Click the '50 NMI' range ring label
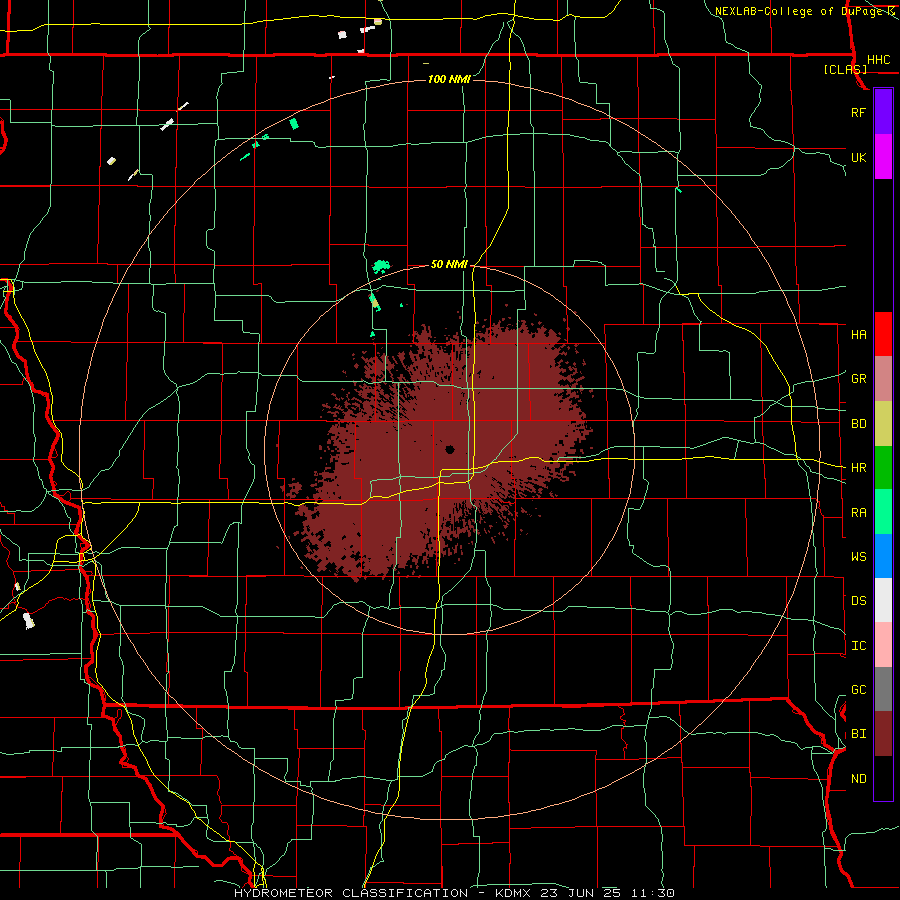900x900 pixels. (449, 264)
